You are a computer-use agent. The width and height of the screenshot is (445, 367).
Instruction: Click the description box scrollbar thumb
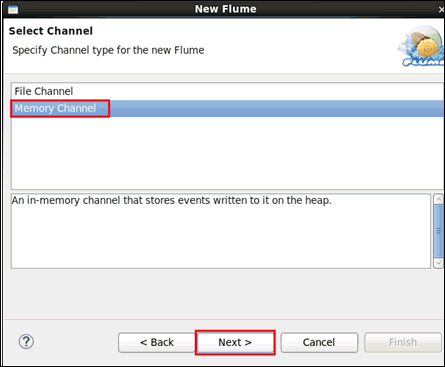(438, 231)
